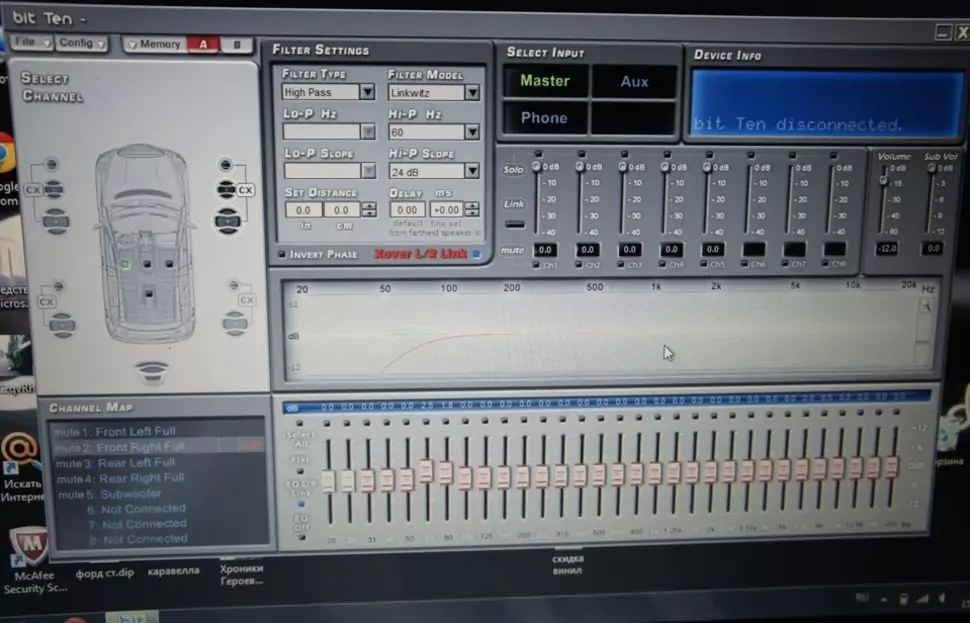Viewport: 970px width, 623px height.
Task: Select the rear right woofer speaker
Action: pos(235,322)
